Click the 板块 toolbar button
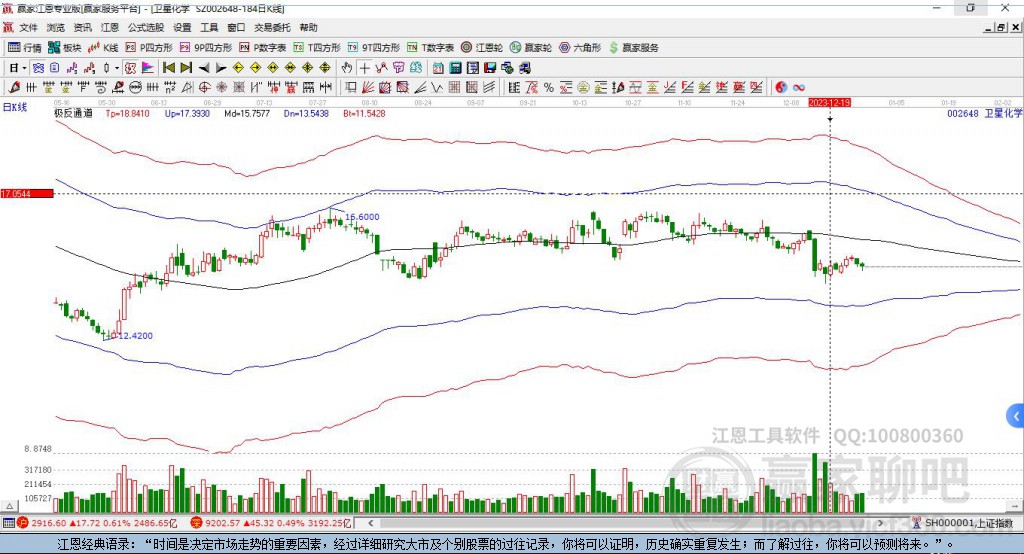Viewport: 1024px width, 554px height. pos(64,48)
